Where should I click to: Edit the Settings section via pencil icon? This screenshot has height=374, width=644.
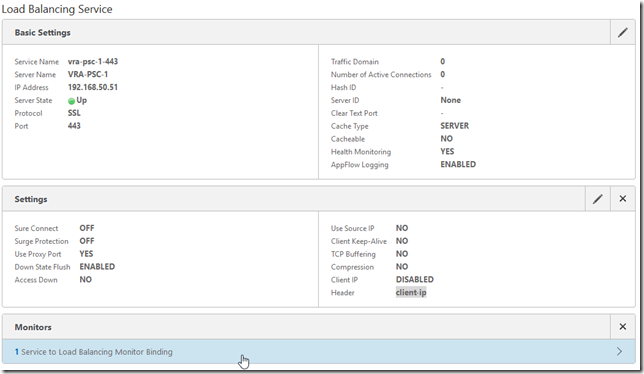click(x=598, y=199)
